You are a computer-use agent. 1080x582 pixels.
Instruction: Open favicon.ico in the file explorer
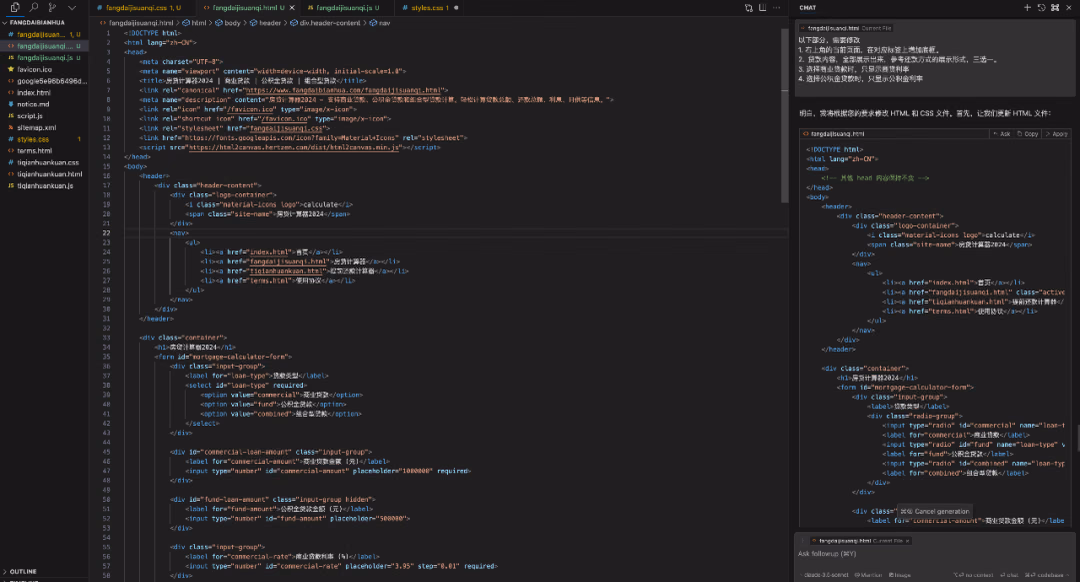(34, 69)
